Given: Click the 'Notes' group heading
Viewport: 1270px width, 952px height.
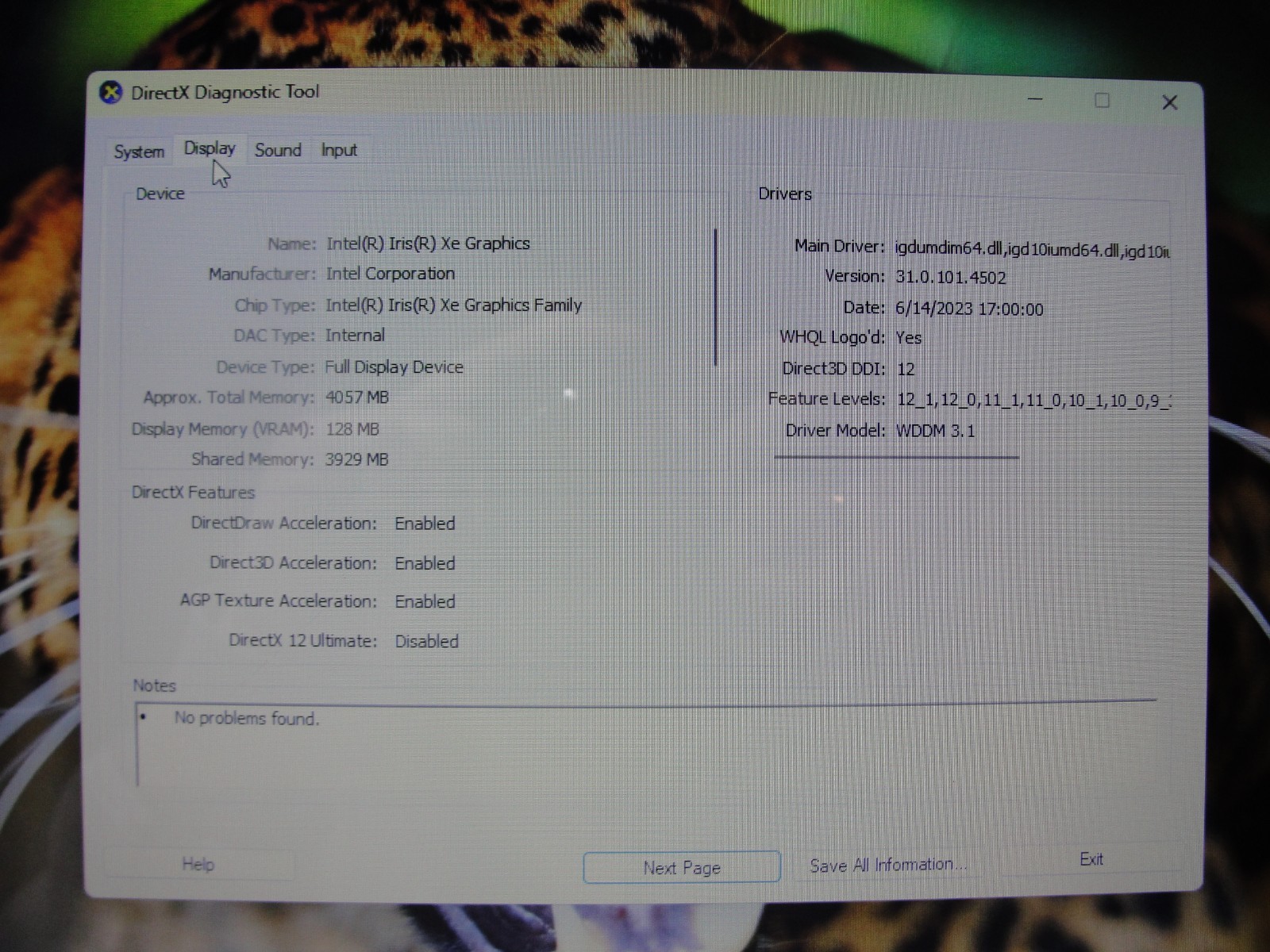Looking at the screenshot, I should point(155,685).
